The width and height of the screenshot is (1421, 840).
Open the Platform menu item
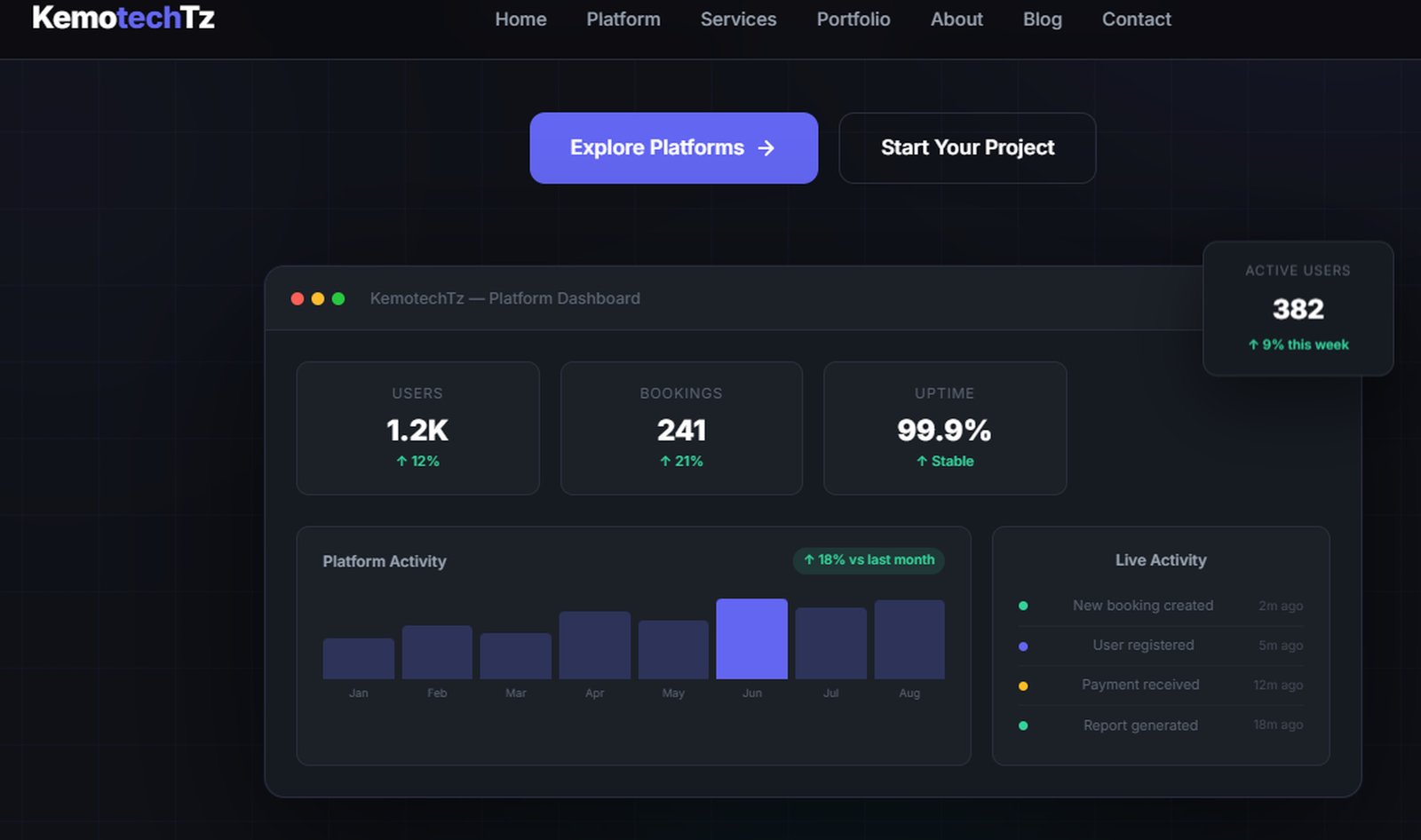point(623,20)
